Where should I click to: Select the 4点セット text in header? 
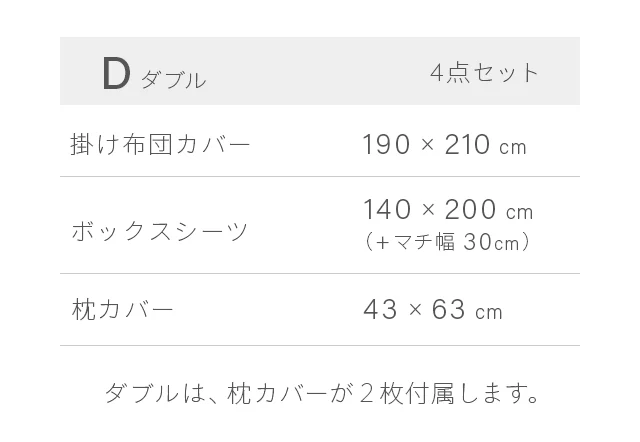485,73
